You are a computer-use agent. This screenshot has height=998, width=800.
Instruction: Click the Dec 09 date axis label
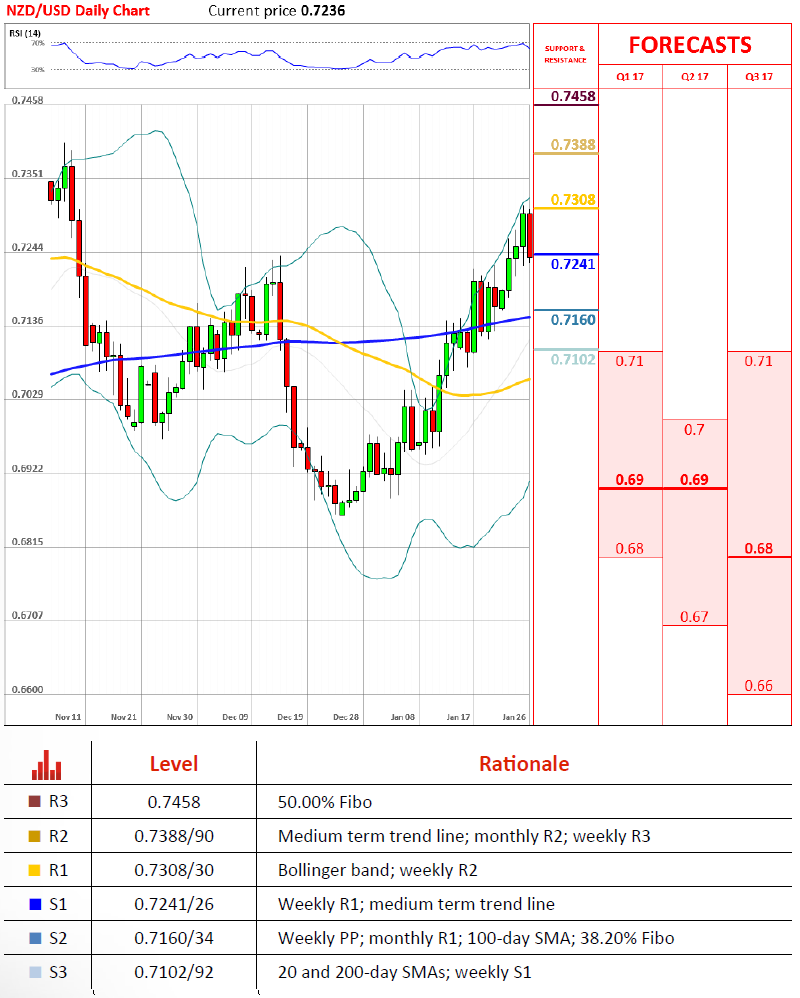[x=235, y=717]
